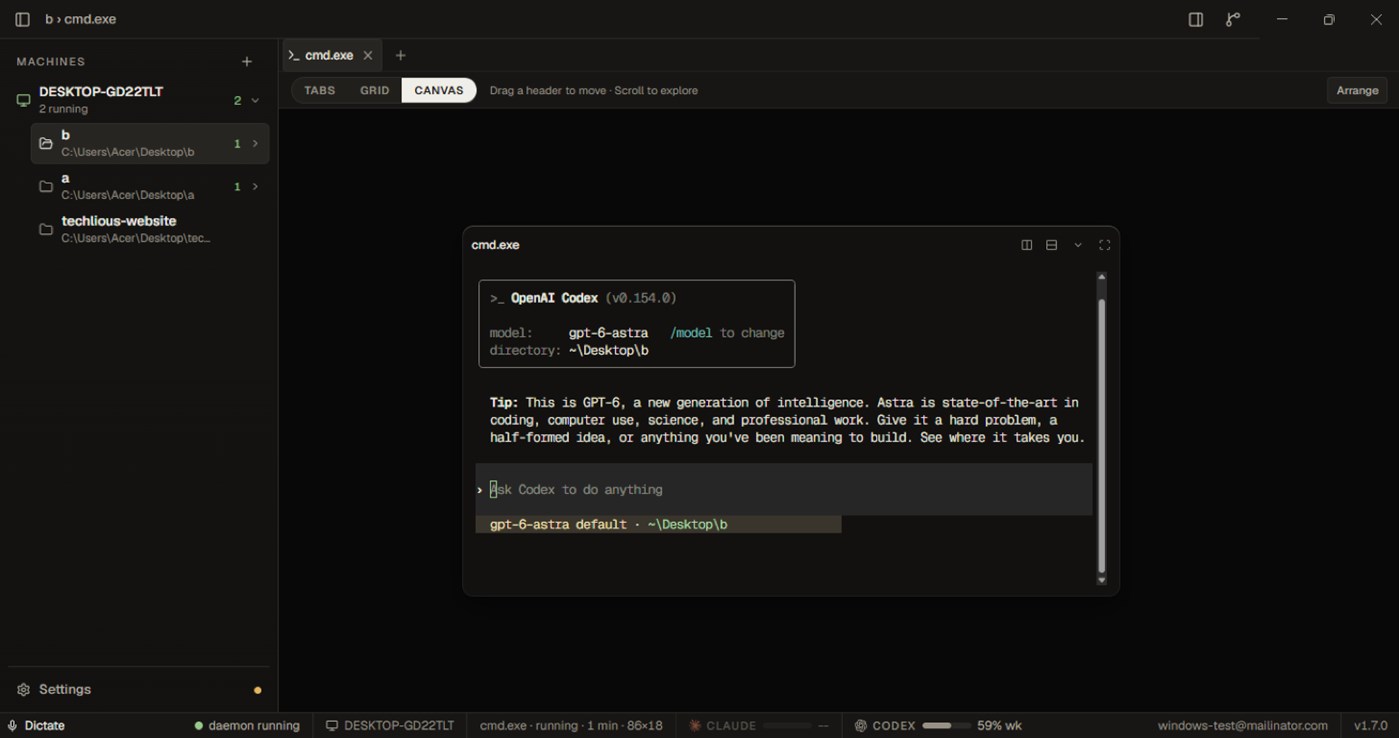Open the cmd.exe card dropdown chevron
Screen dimensions: 1399x738
pos(1078,245)
